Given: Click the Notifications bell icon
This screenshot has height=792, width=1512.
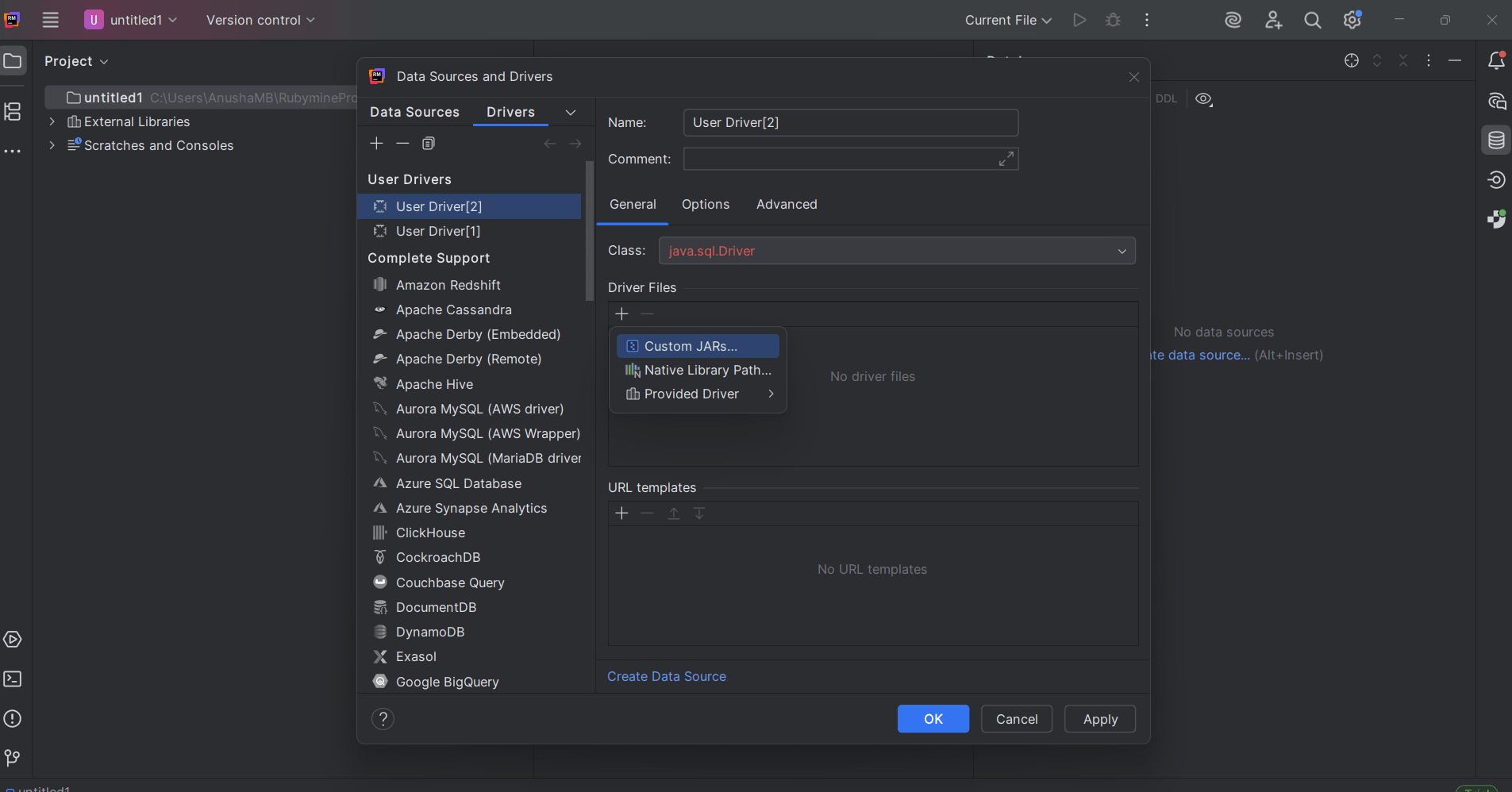Looking at the screenshot, I should (x=1495, y=60).
